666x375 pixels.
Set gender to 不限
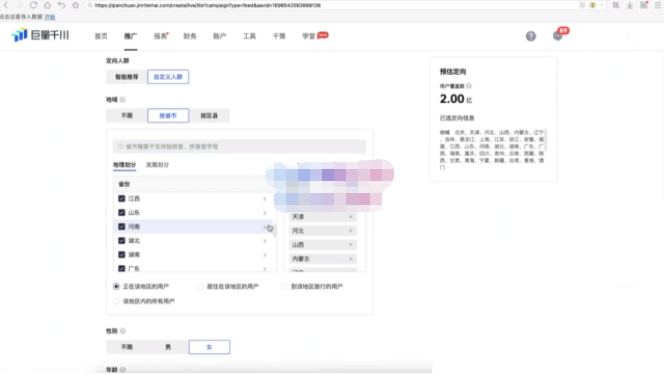click(x=127, y=348)
